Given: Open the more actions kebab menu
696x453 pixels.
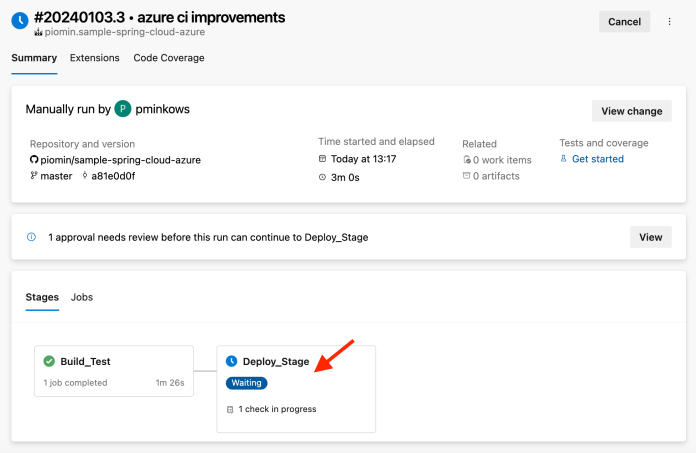Looking at the screenshot, I should pos(669,21).
